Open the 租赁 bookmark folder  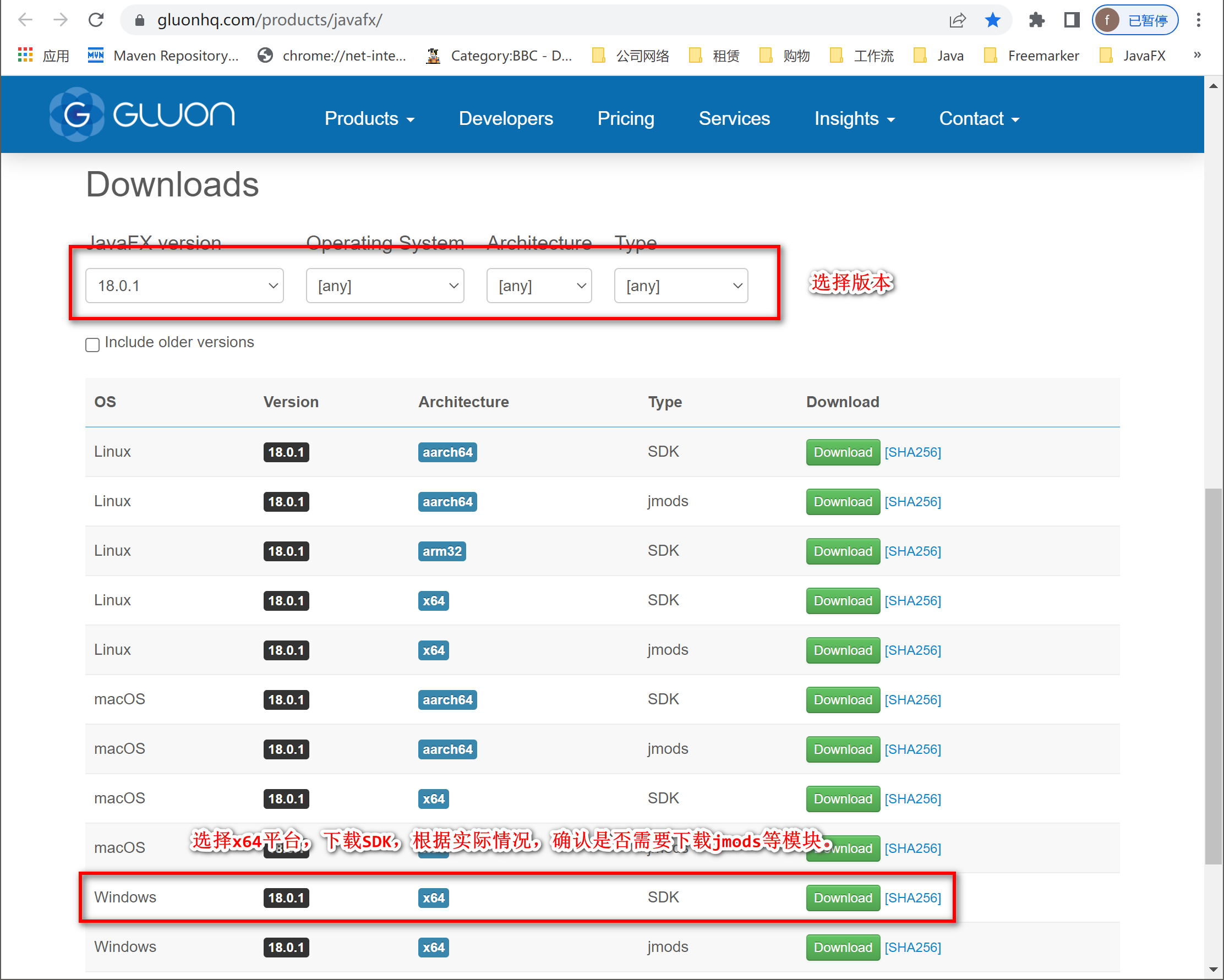tap(714, 56)
